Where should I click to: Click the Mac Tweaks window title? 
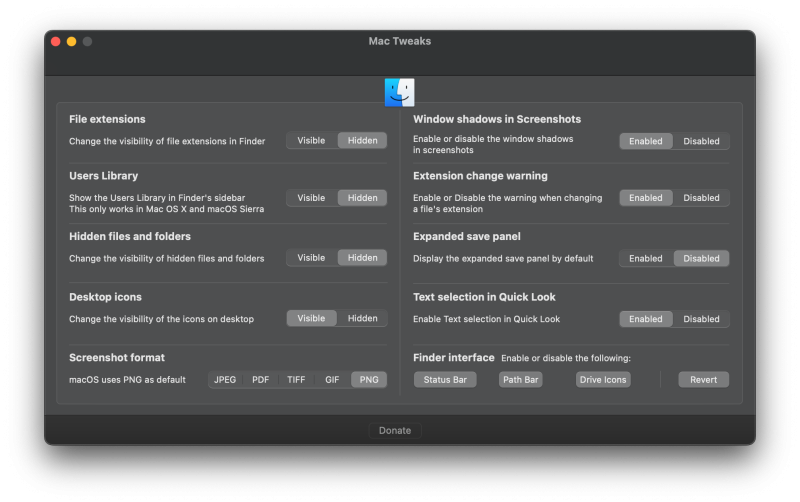point(399,41)
